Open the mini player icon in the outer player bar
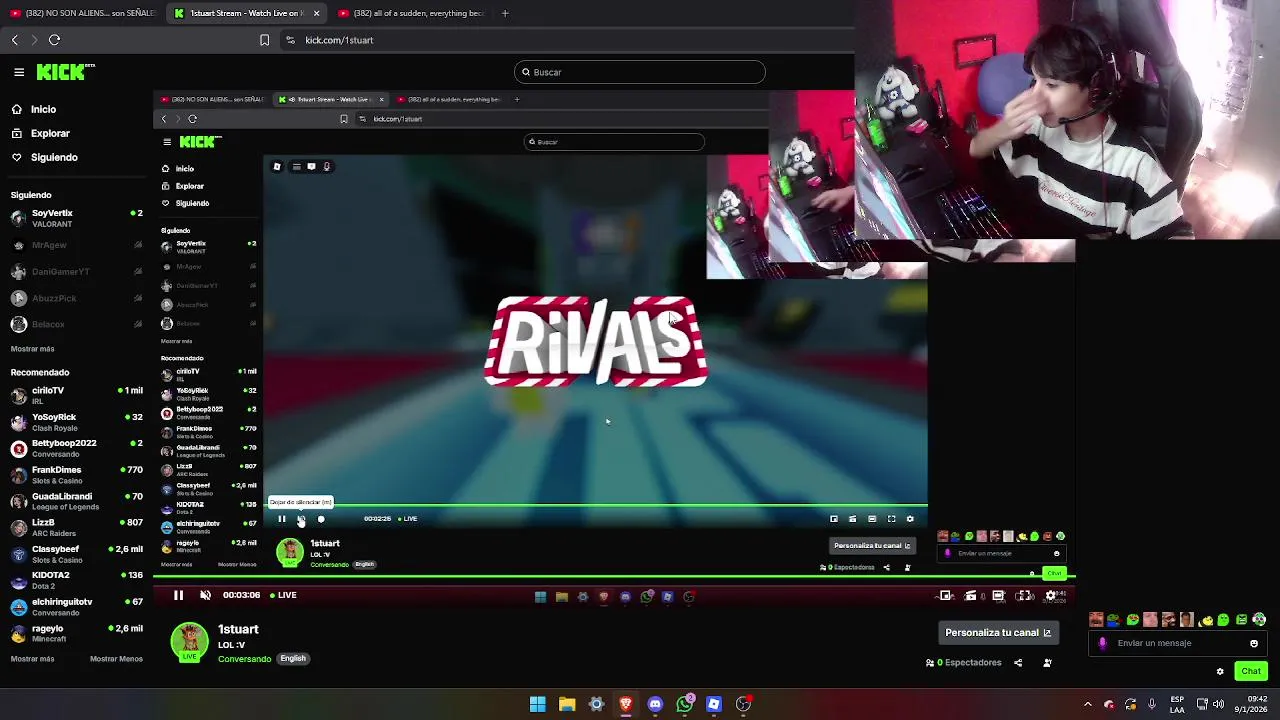This screenshot has width=1280, height=720. 945,595
